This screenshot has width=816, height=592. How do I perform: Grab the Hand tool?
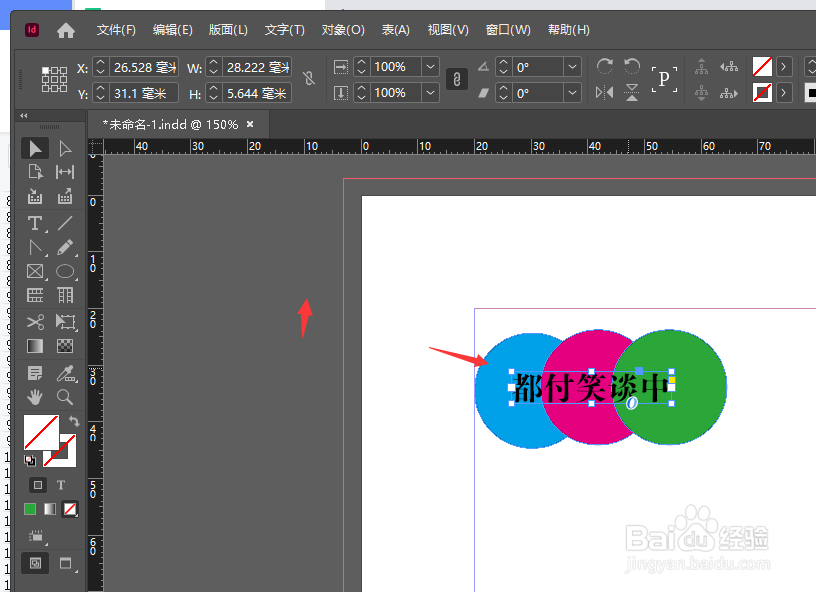(34, 397)
